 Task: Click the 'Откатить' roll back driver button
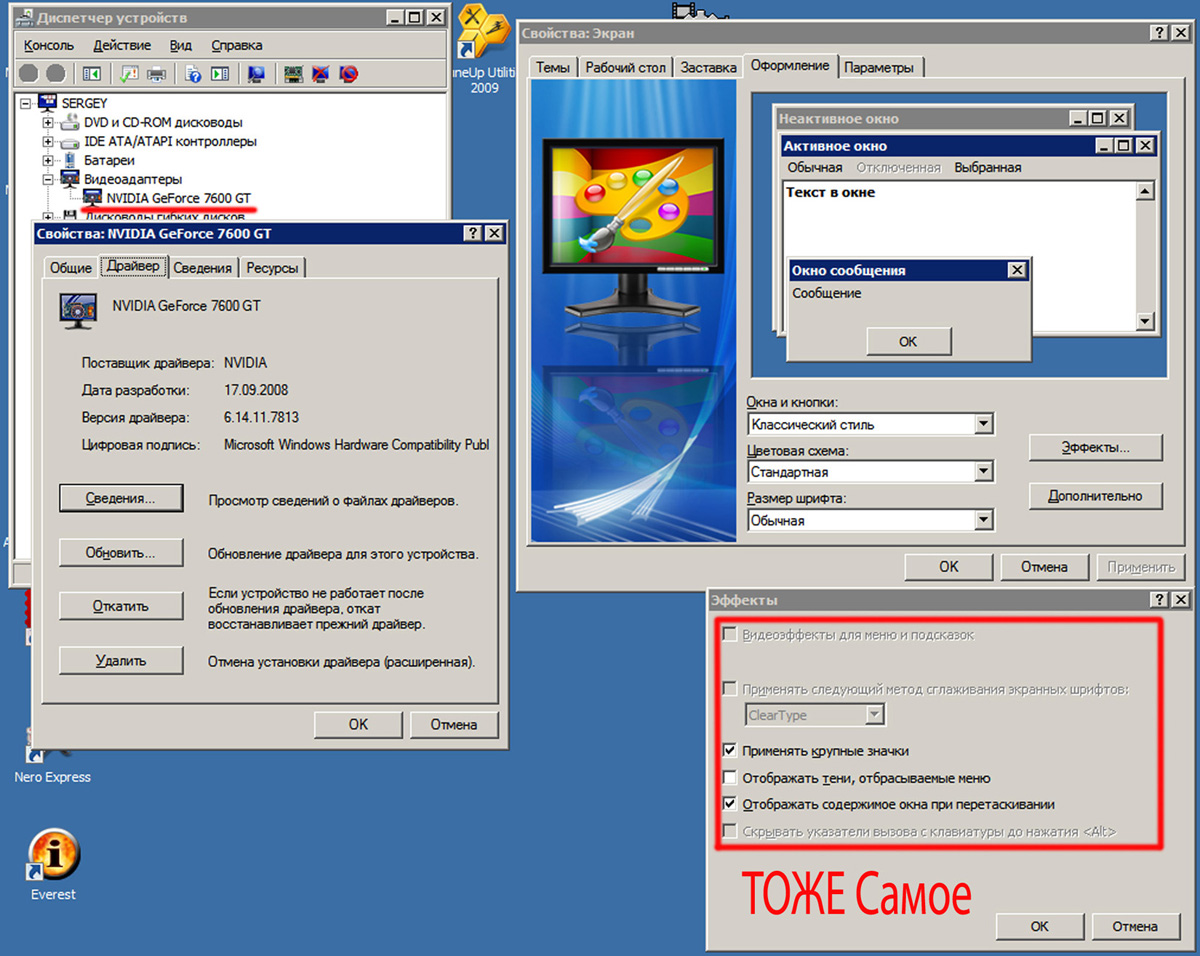point(121,606)
